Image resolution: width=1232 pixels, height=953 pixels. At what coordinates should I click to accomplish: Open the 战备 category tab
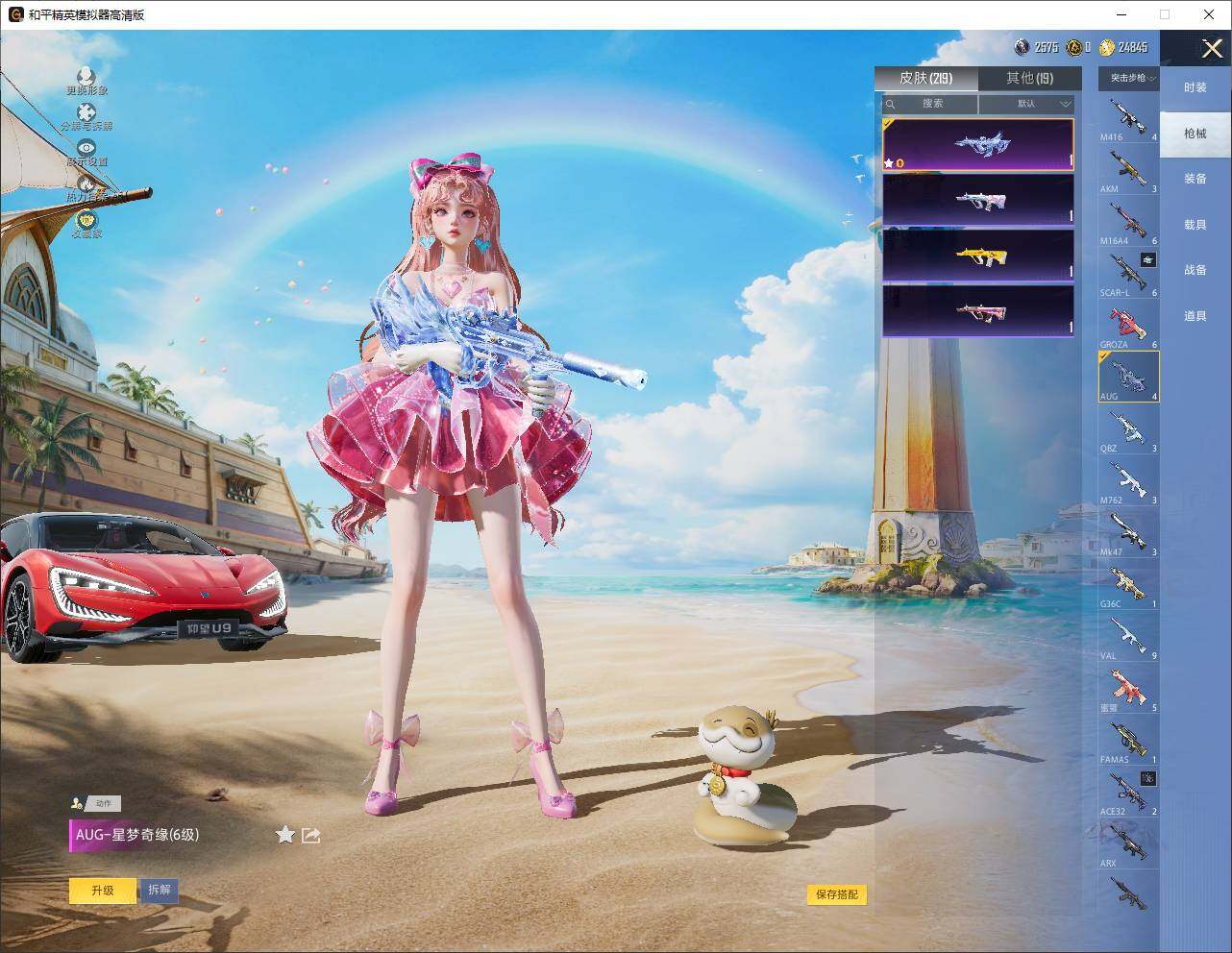tap(1195, 270)
